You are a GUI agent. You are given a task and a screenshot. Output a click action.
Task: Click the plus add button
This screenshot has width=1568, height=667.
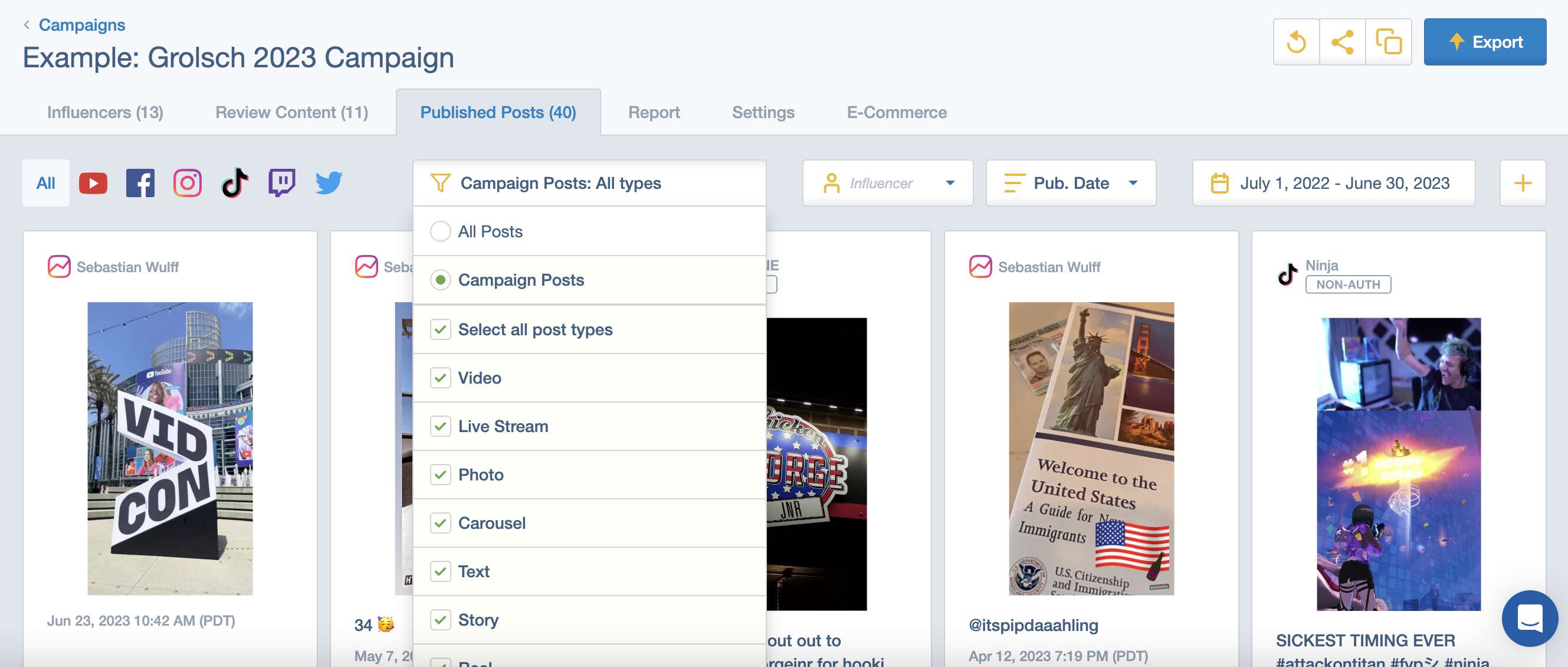point(1523,183)
